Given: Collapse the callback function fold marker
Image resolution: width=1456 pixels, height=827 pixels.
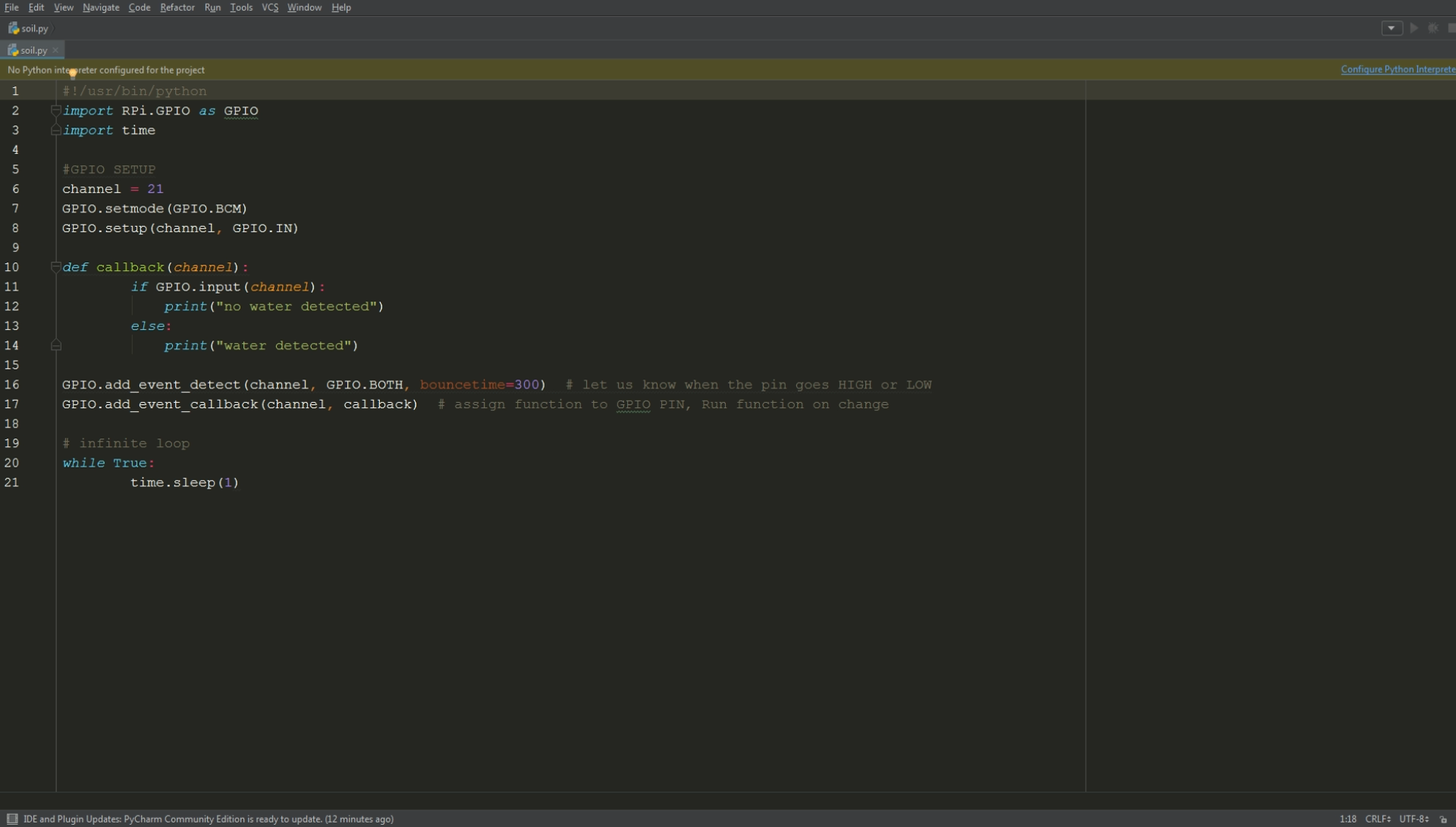Looking at the screenshot, I should (55, 267).
